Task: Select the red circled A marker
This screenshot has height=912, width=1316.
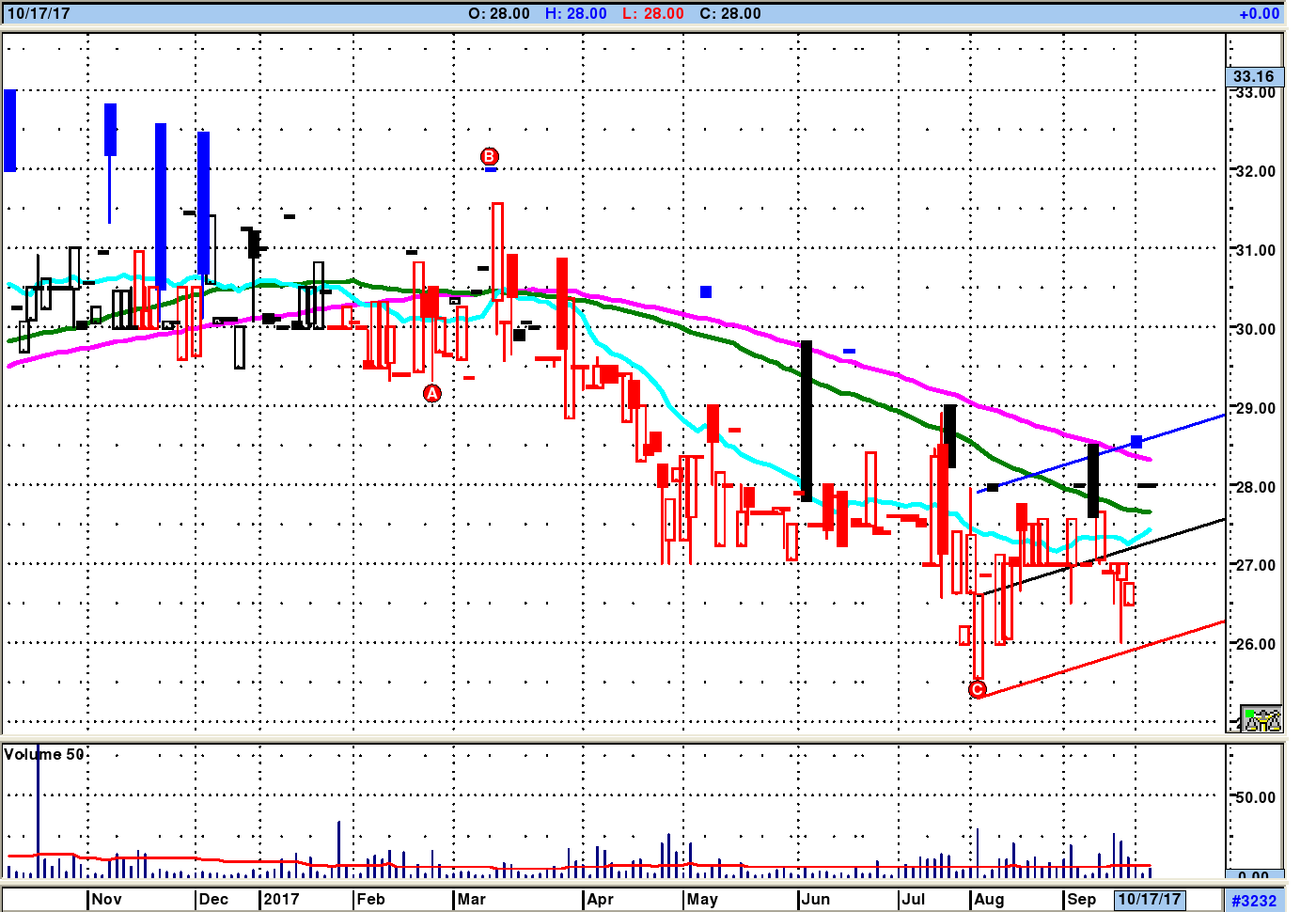Action: point(432,393)
